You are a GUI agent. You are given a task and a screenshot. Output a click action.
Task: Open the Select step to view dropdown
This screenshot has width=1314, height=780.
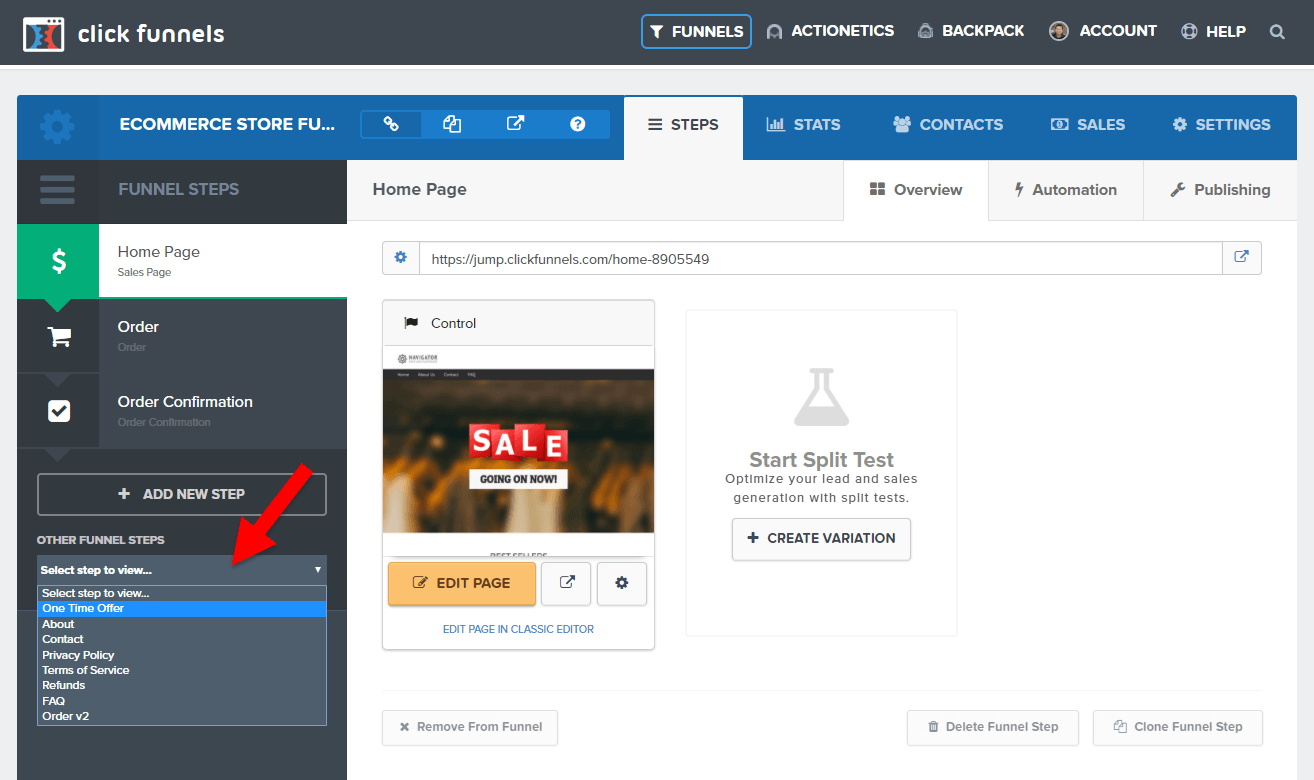click(182, 570)
